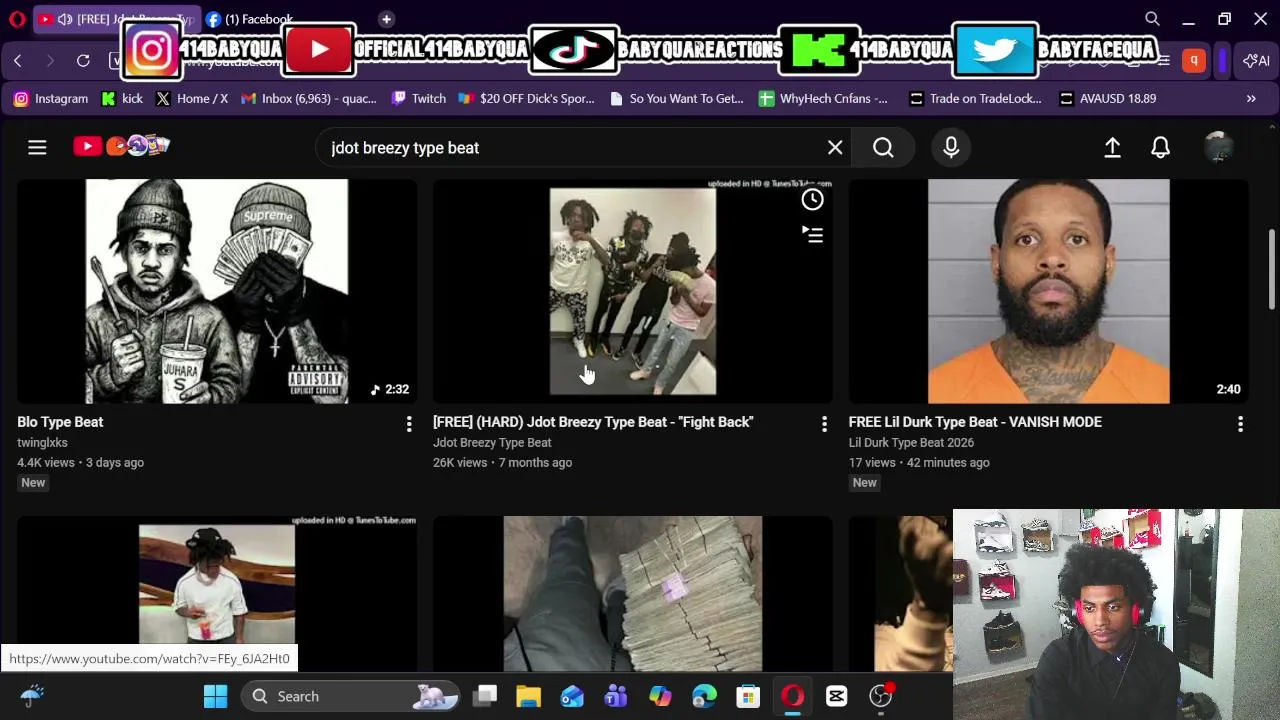The image size is (1280, 720).
Task: Click the New badge under Blo Type Beat
Action: pyautogui.click(x=33, y=483)
